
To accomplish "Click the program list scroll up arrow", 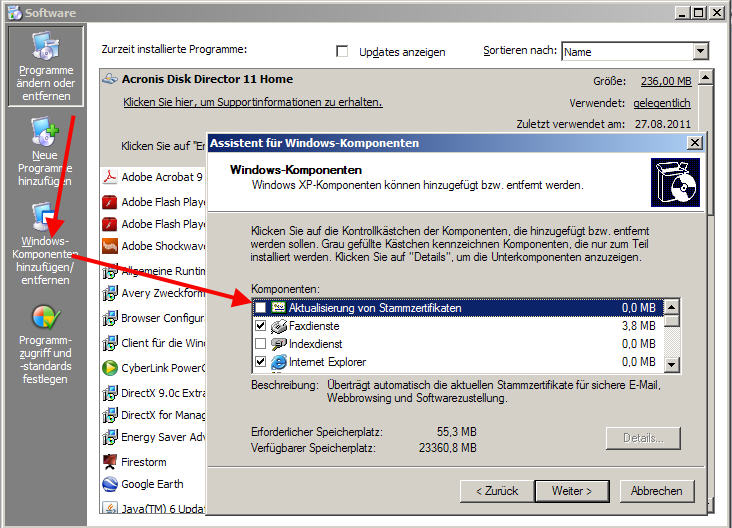I will pyautogui.click(x=705, y=77).
